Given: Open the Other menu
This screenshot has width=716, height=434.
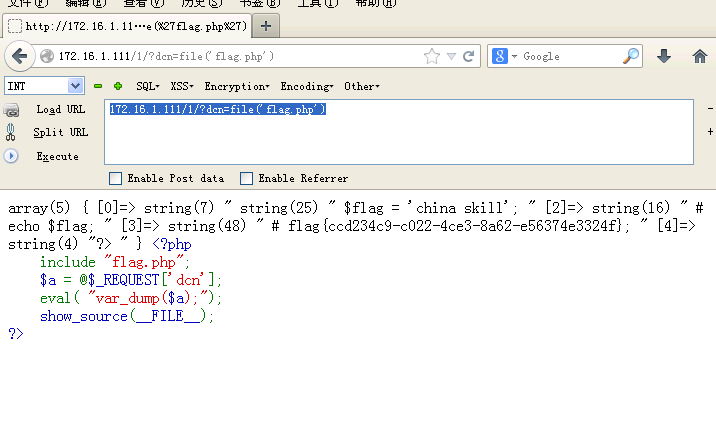Looking at the screenshot, I should point(362,86).
